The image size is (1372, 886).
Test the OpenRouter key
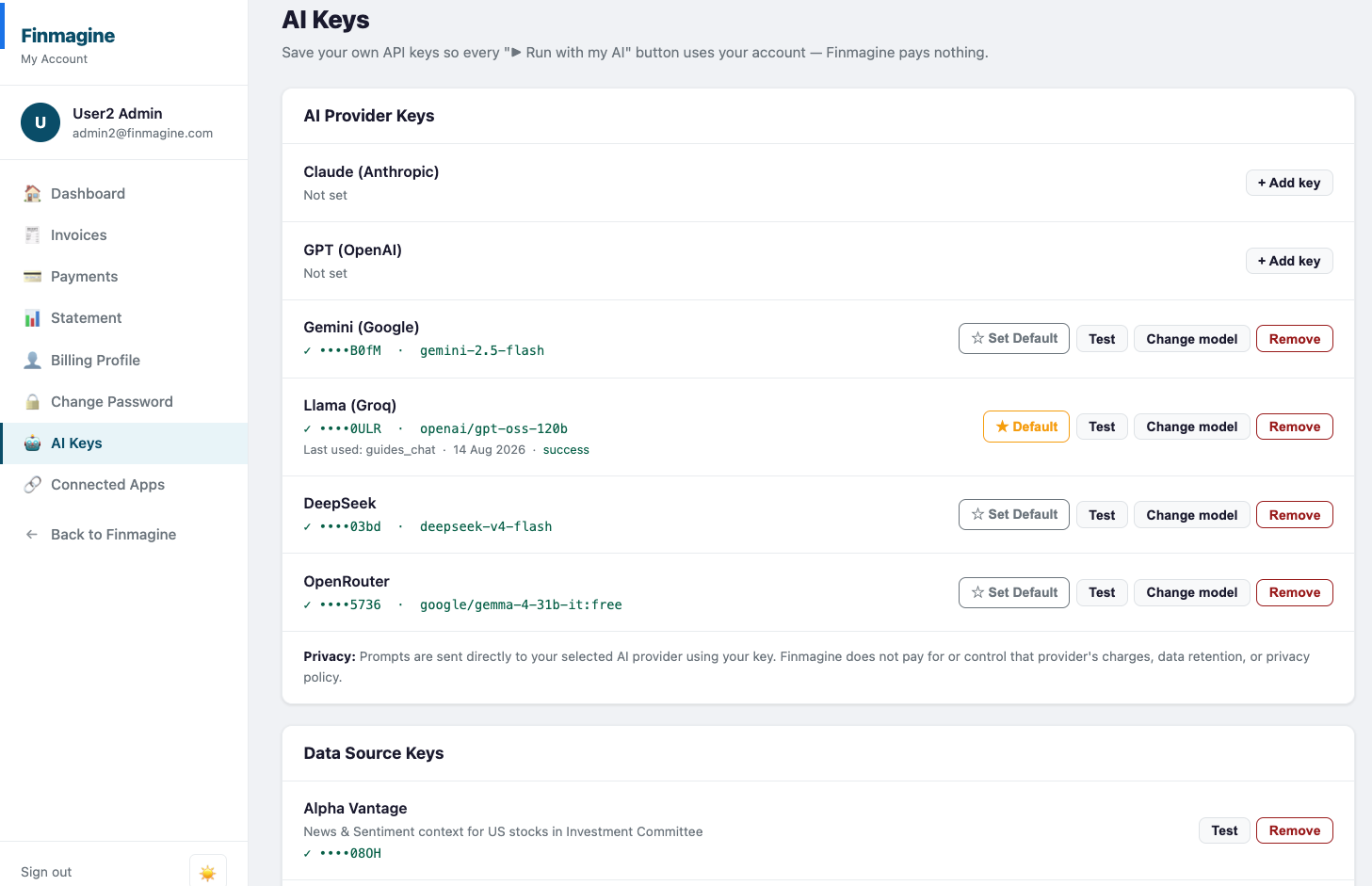click(1102, 592)
